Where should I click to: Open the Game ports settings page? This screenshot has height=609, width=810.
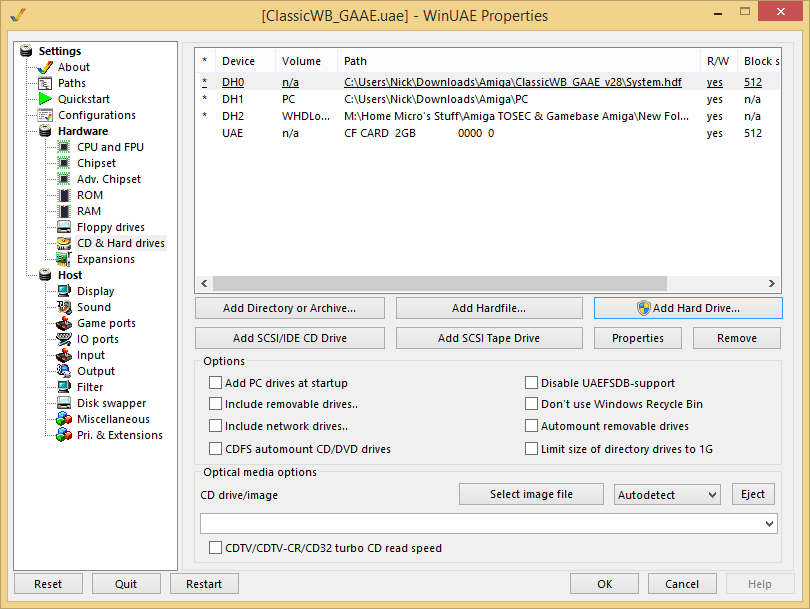[x=106, y=323]
